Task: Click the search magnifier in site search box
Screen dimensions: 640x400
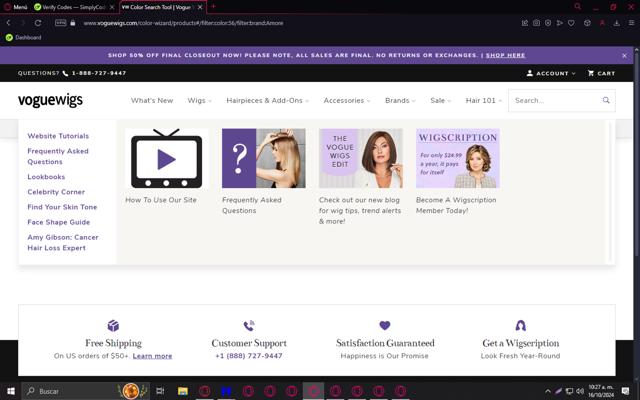Action: point(606,100)
